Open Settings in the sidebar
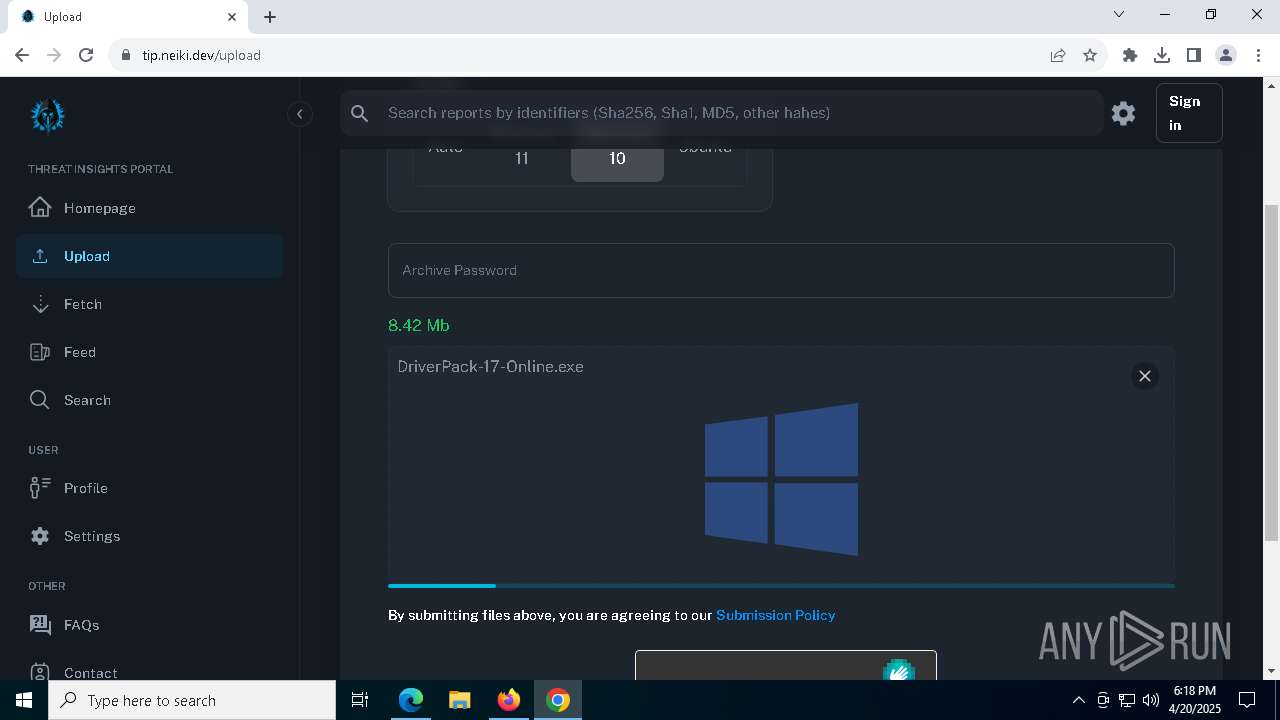The height and width of the screenshot is (720, 1280). point(150,536)
